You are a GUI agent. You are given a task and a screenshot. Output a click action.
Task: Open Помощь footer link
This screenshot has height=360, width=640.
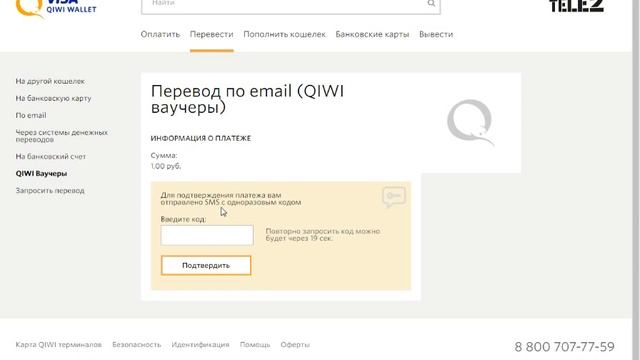[x=255, y=345]
